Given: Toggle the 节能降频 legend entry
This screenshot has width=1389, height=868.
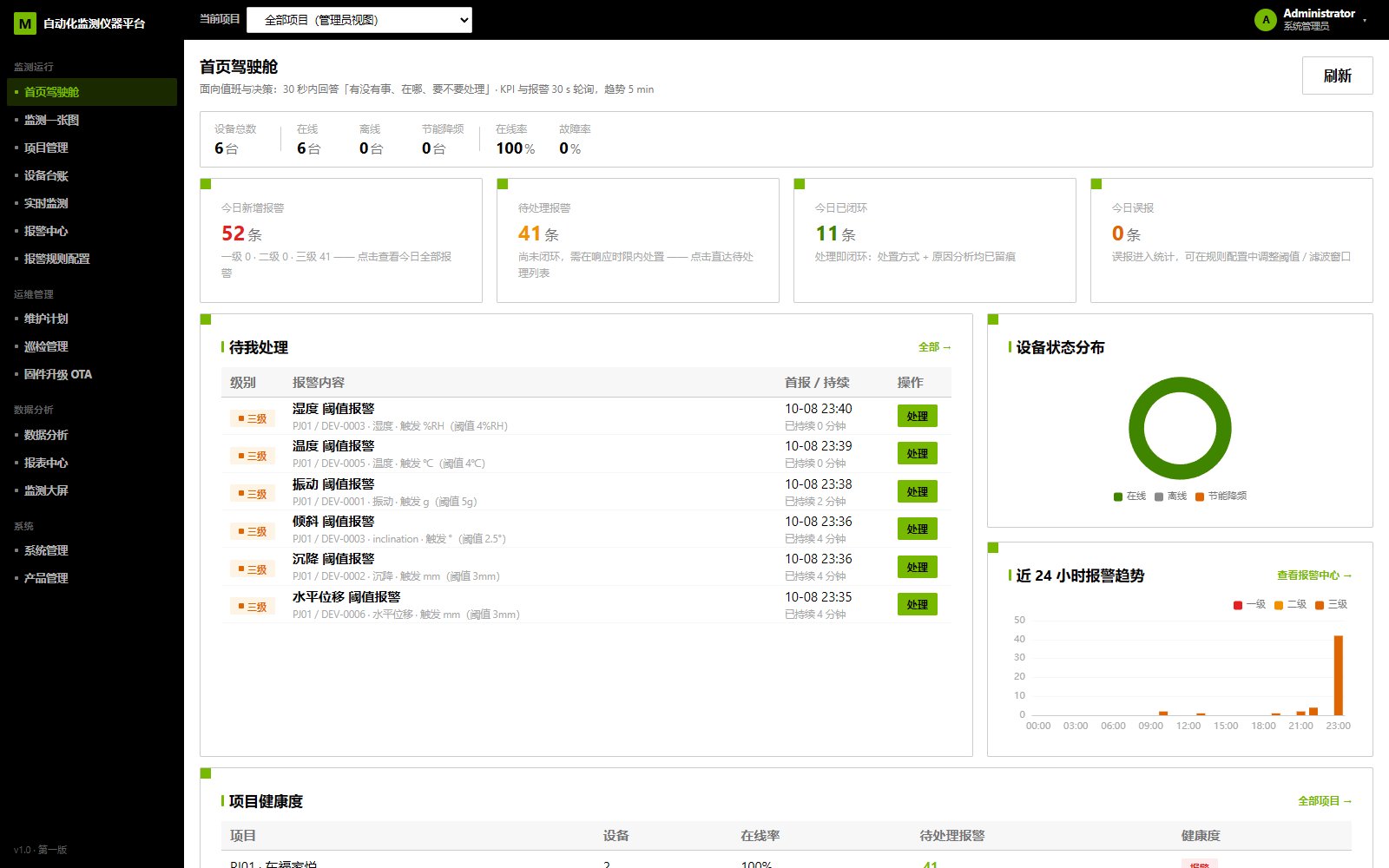Looking at the screenshot, I should coord(1221,496).
